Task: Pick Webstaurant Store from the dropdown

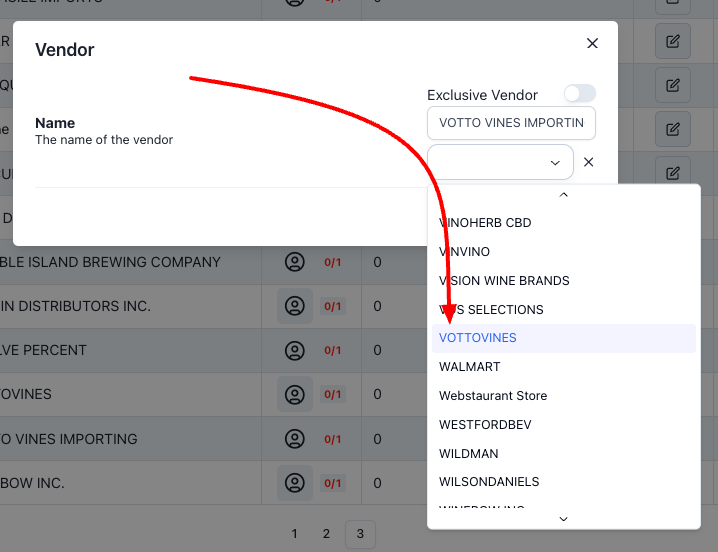Action: (564, 396)
